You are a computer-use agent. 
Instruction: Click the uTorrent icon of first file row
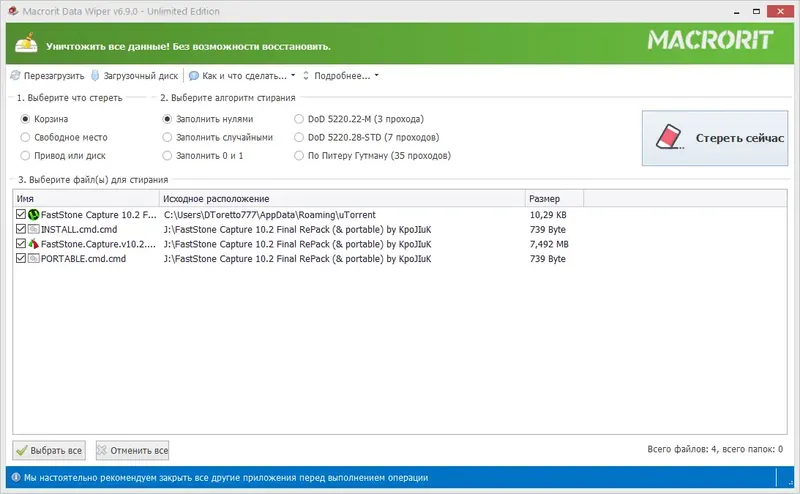34,215
